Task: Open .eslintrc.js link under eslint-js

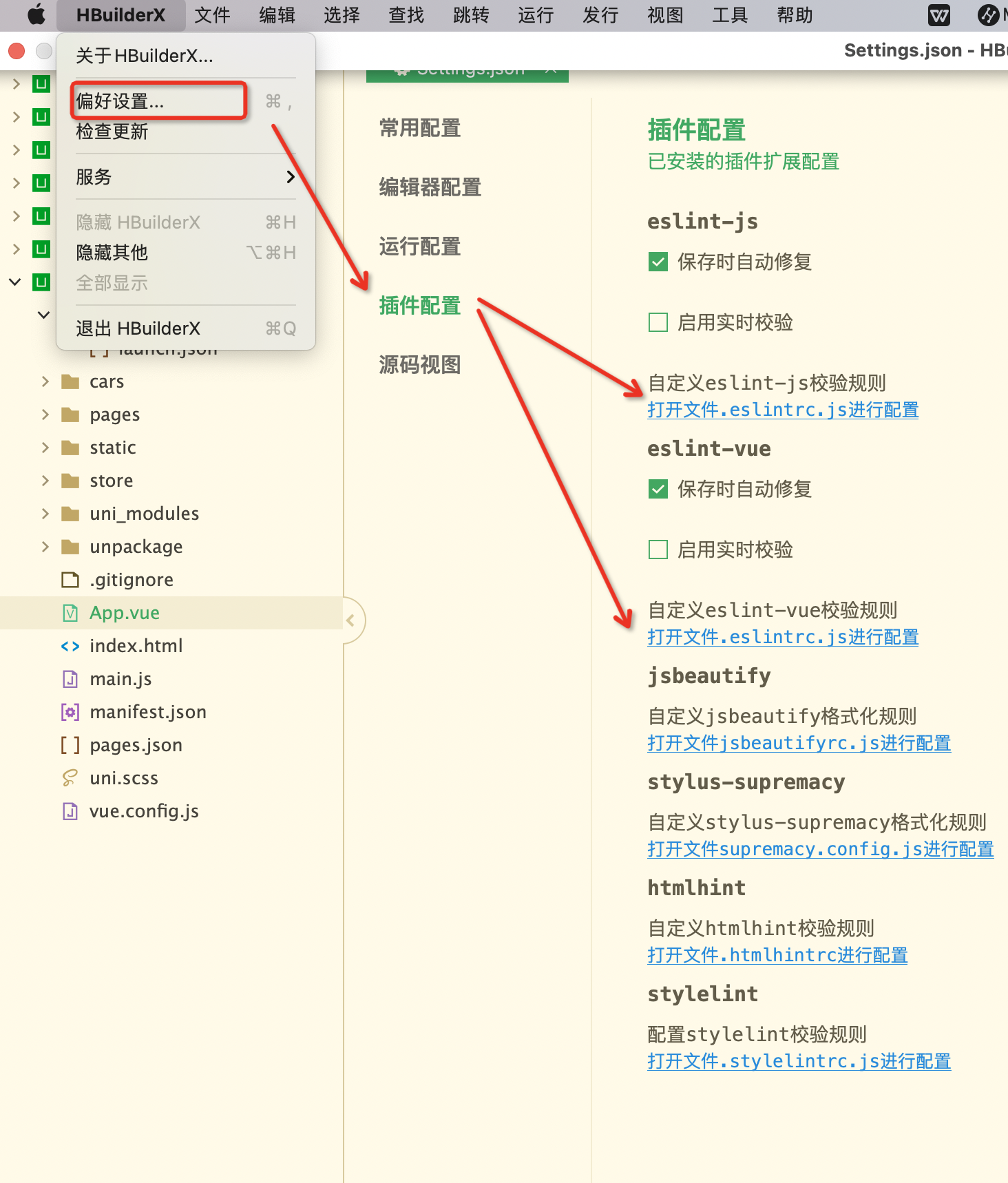Action: (x=783, y=410)
